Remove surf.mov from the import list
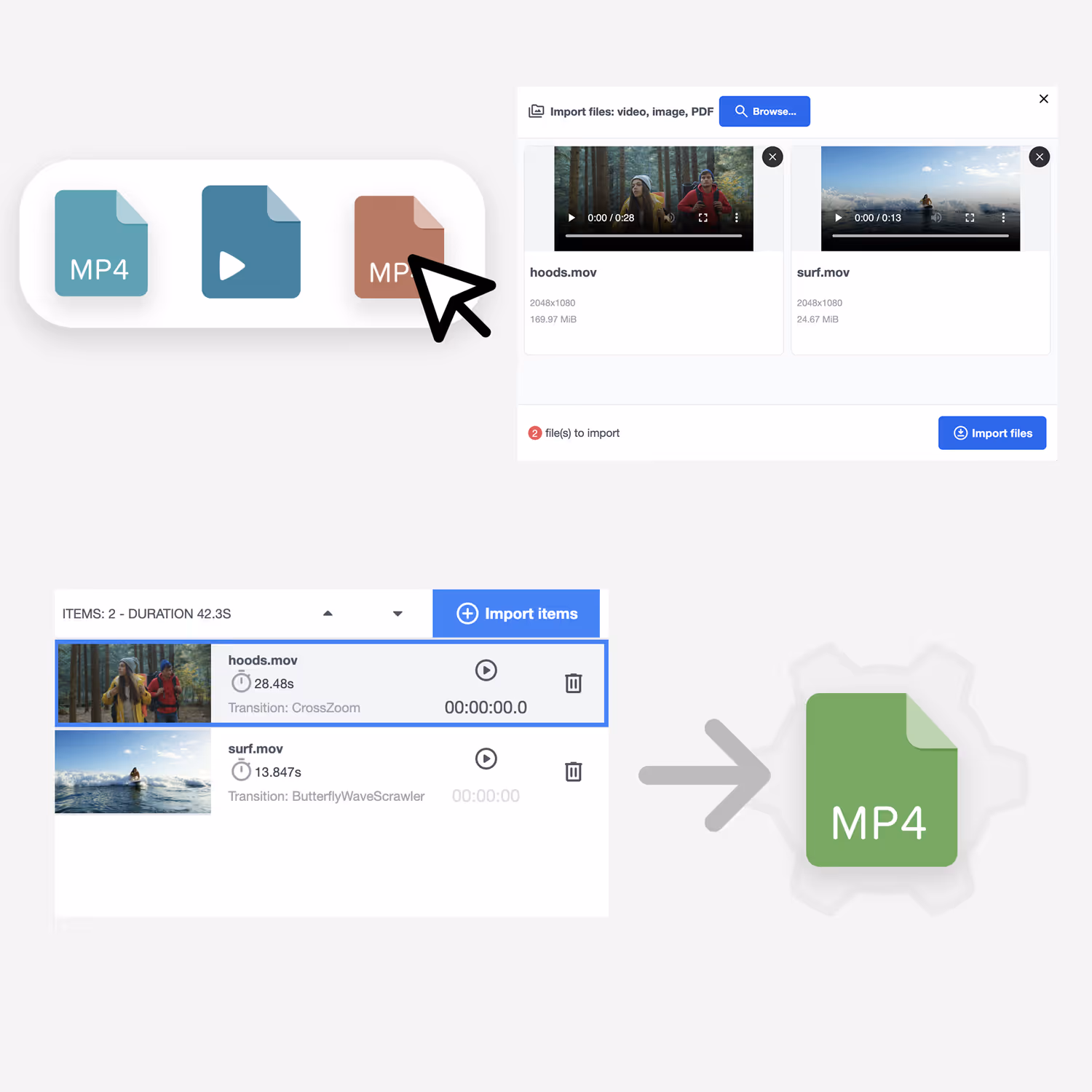This screenshot has width=1092, height=1092. tap(1040, 157)
